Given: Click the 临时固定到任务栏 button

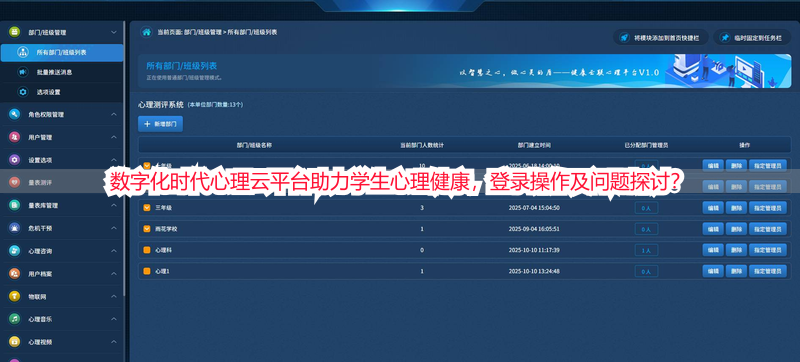Looking at the screenshot, I should point(752,38).
